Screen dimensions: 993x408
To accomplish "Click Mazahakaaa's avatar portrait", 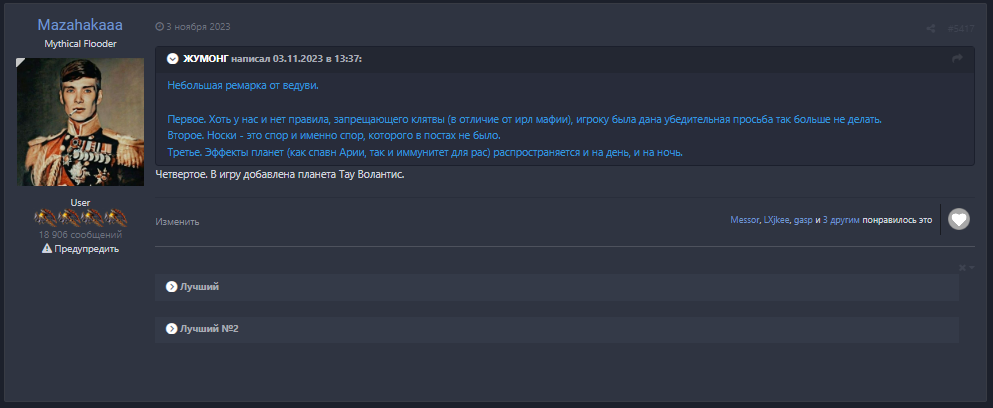I will click(x=81, y=122).
